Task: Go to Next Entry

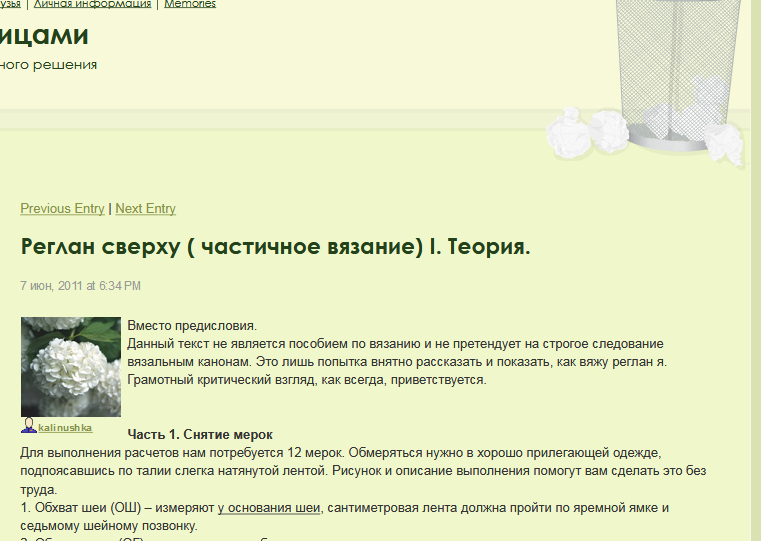Action: [x=145, y=209]
